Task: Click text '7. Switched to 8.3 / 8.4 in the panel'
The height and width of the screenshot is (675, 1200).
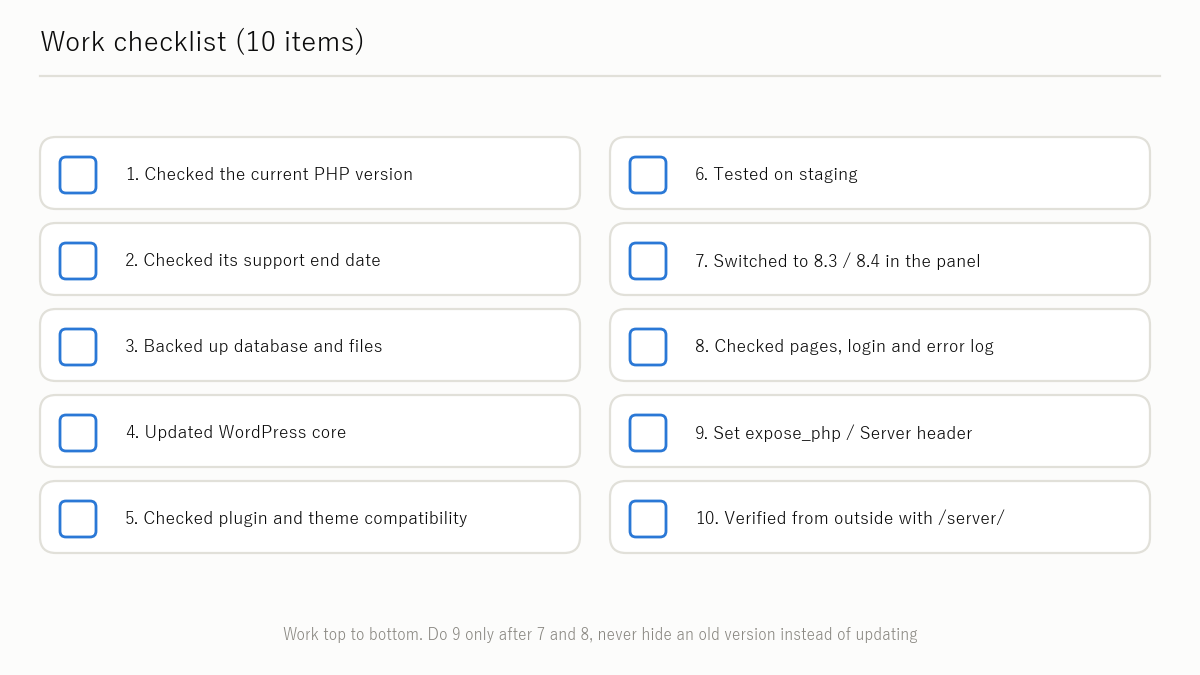Action: coord(838,261)
